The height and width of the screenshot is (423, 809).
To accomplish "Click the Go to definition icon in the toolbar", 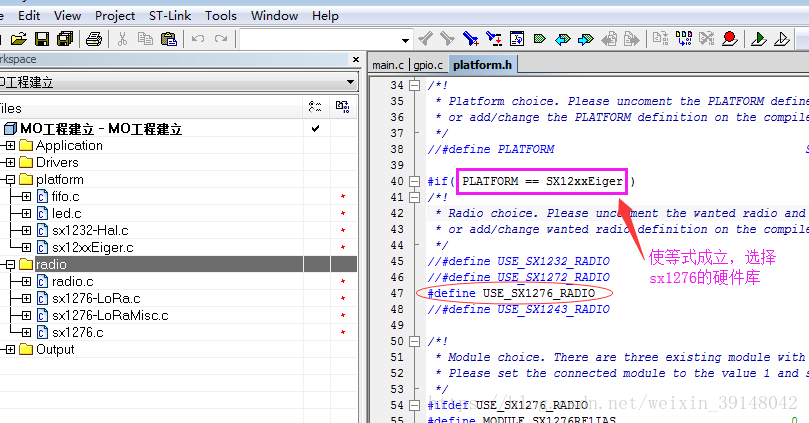I will pos(517,39).
